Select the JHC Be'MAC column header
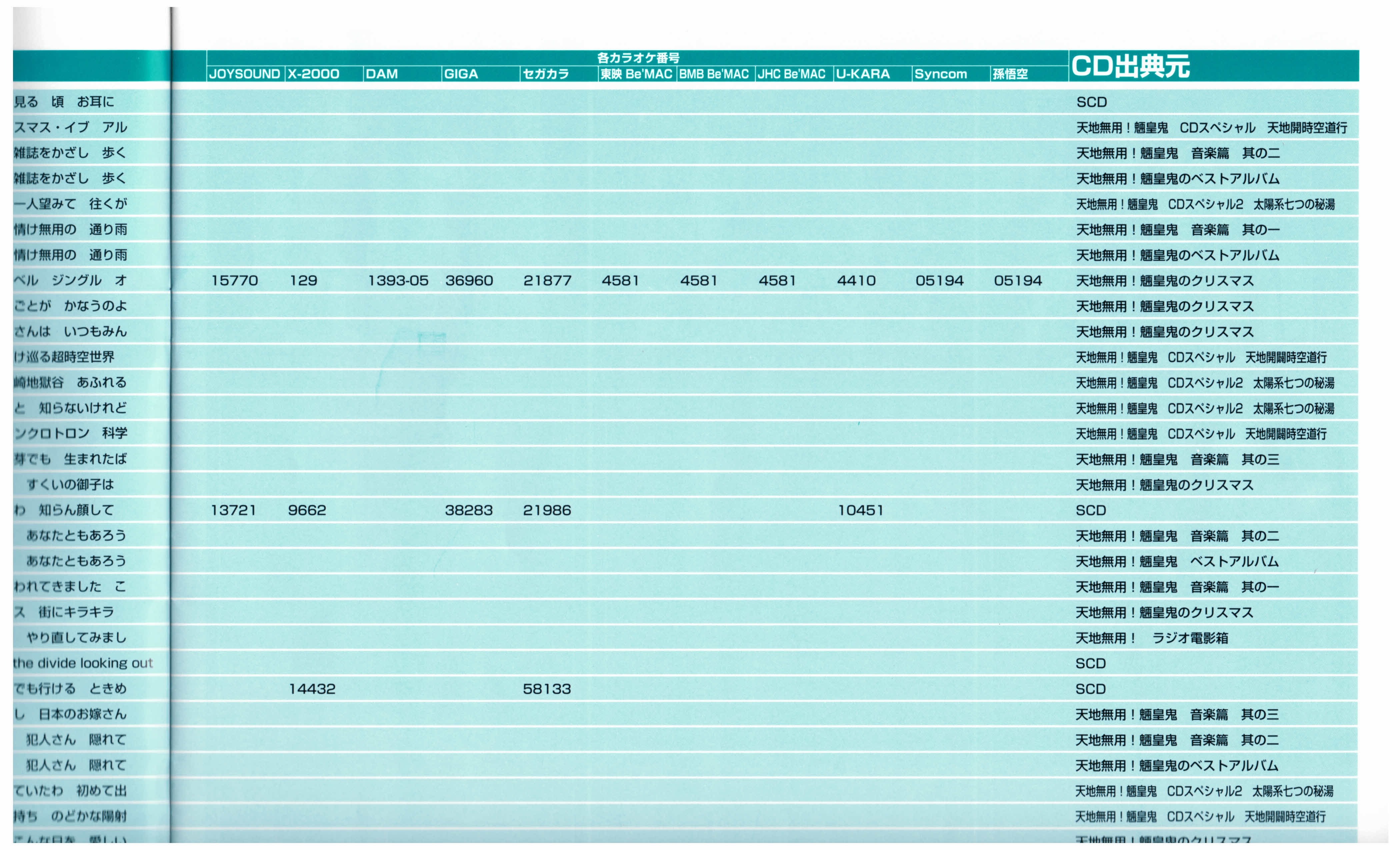 pyautogui.click(x=791, y=74)
